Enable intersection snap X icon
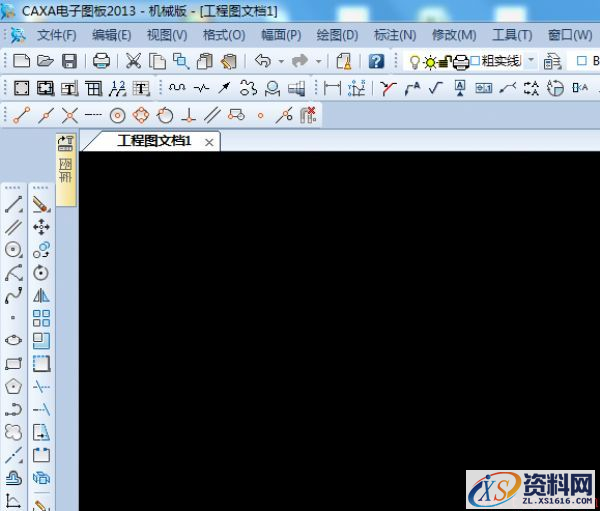This screenshot has width=600, height=511. point(70,115)
